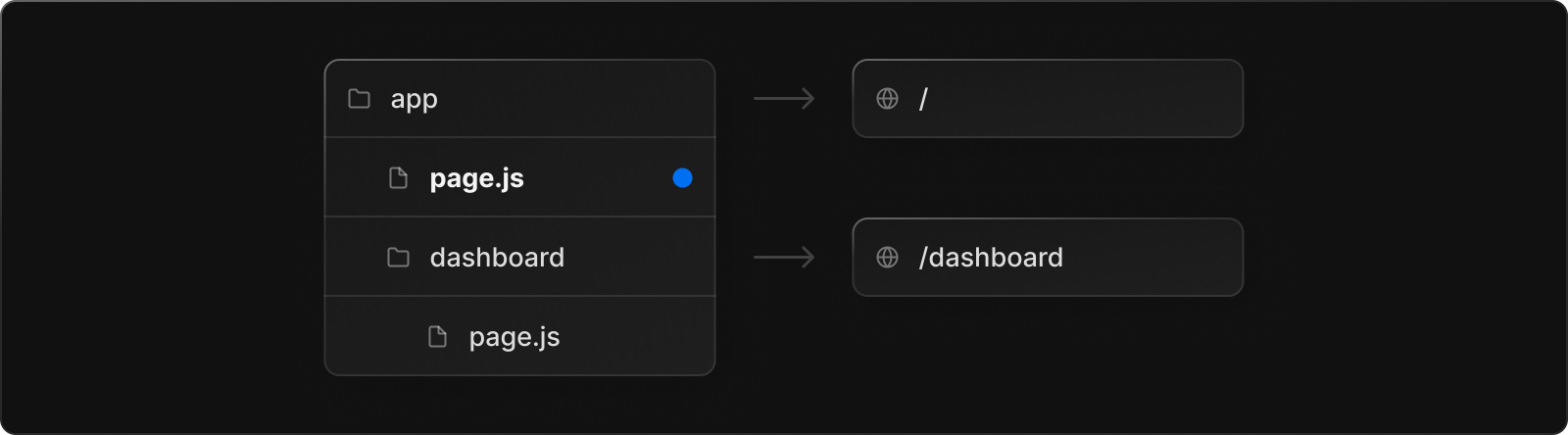Click the dashboard folder icon
1568x435 pixels.
pyautogui.click(x=399, y=258)
